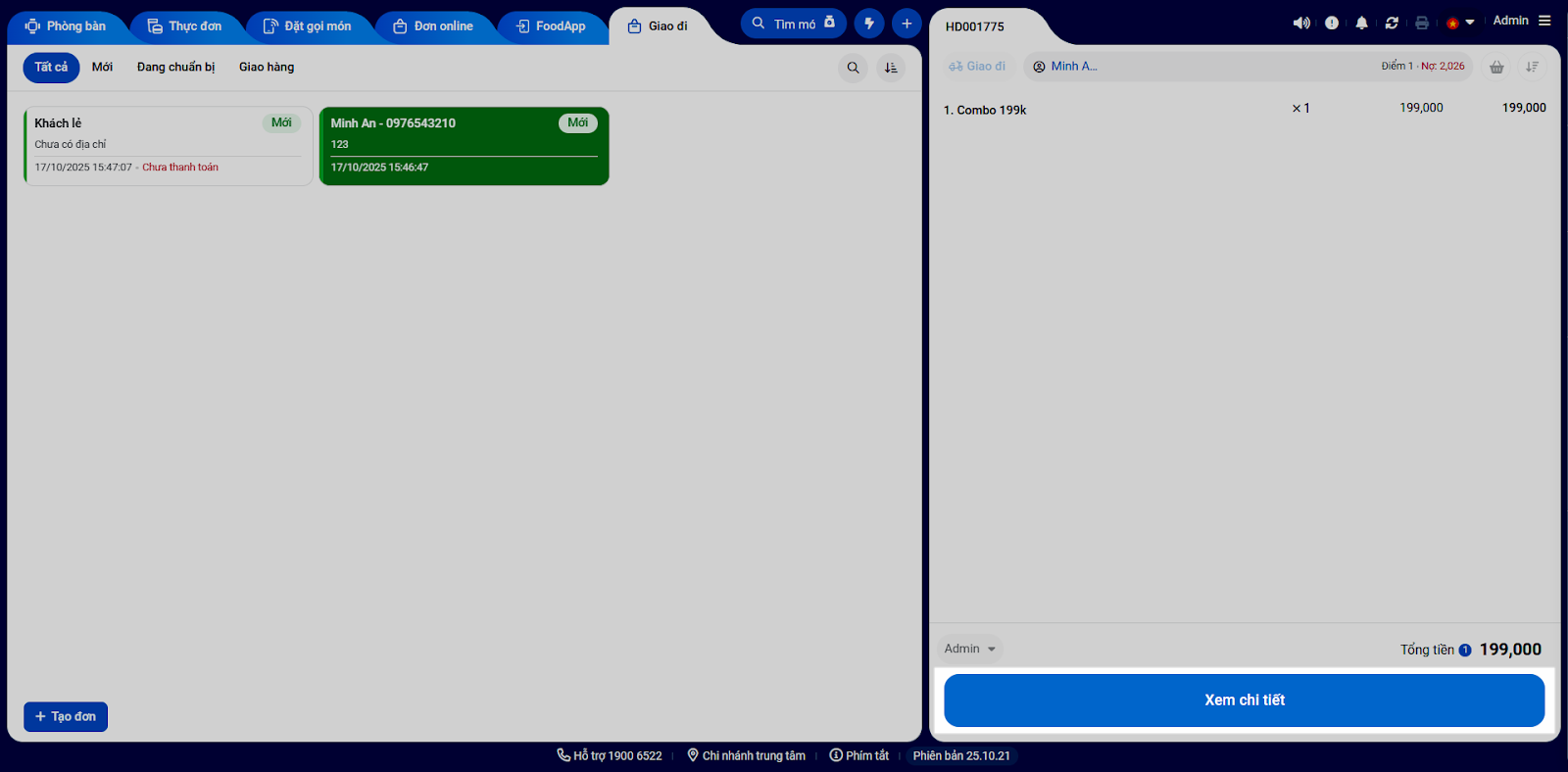This screenshot has width=1568, height=772.
Task: Click the Tổng tiền item count badge
Action: (x=1465, y=650)
